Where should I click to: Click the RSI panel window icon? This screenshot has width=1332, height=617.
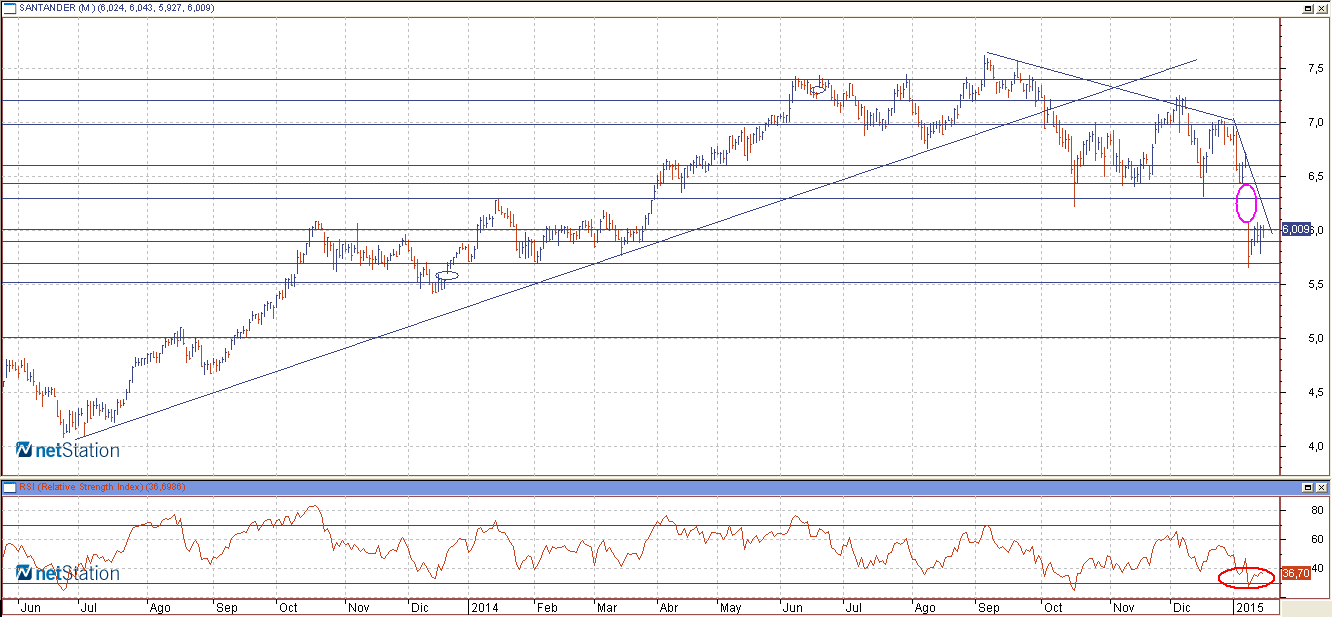click(9, 487)
